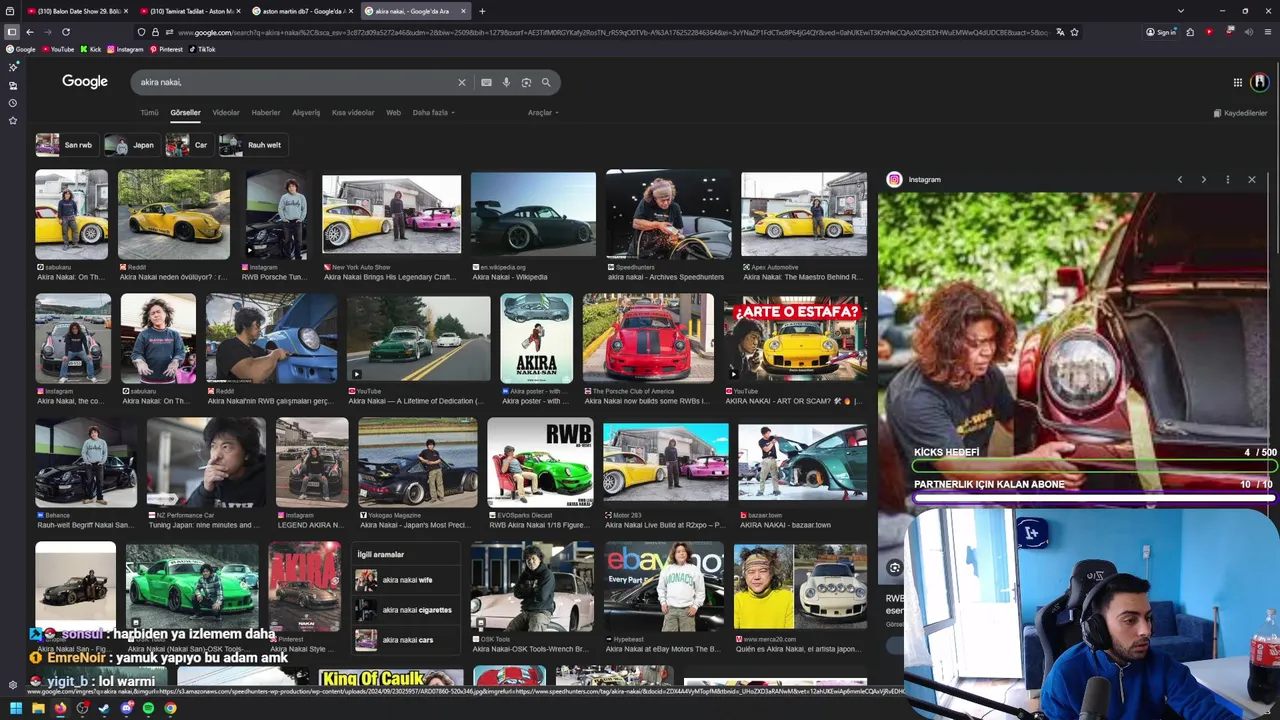The height and width of the screenshot is (720, 1280).
Task: Close the image preview panel
Action: point(1252,180)
